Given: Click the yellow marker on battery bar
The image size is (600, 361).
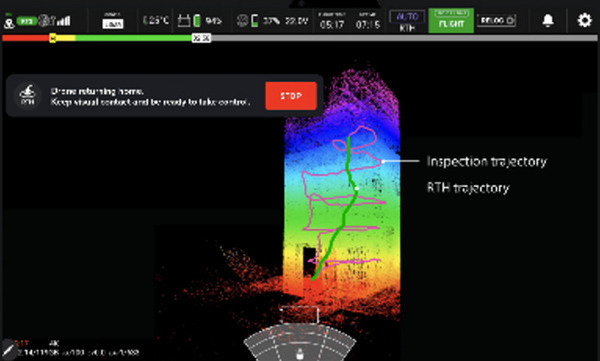Looking at the screenshot, I should [x=53, y=38].
